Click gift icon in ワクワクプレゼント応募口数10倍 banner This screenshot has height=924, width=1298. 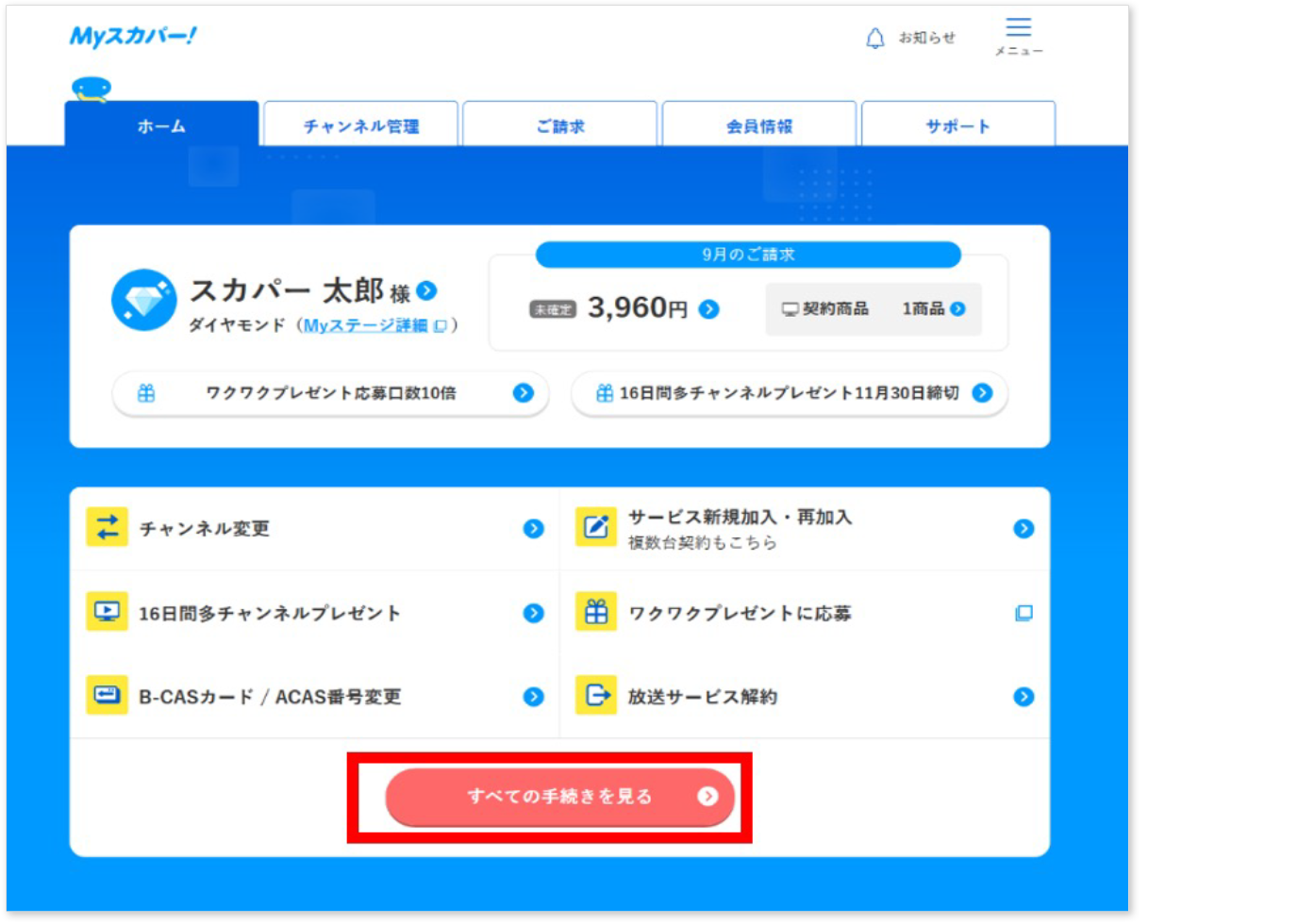pyautogui.click(x=146, y=393)
